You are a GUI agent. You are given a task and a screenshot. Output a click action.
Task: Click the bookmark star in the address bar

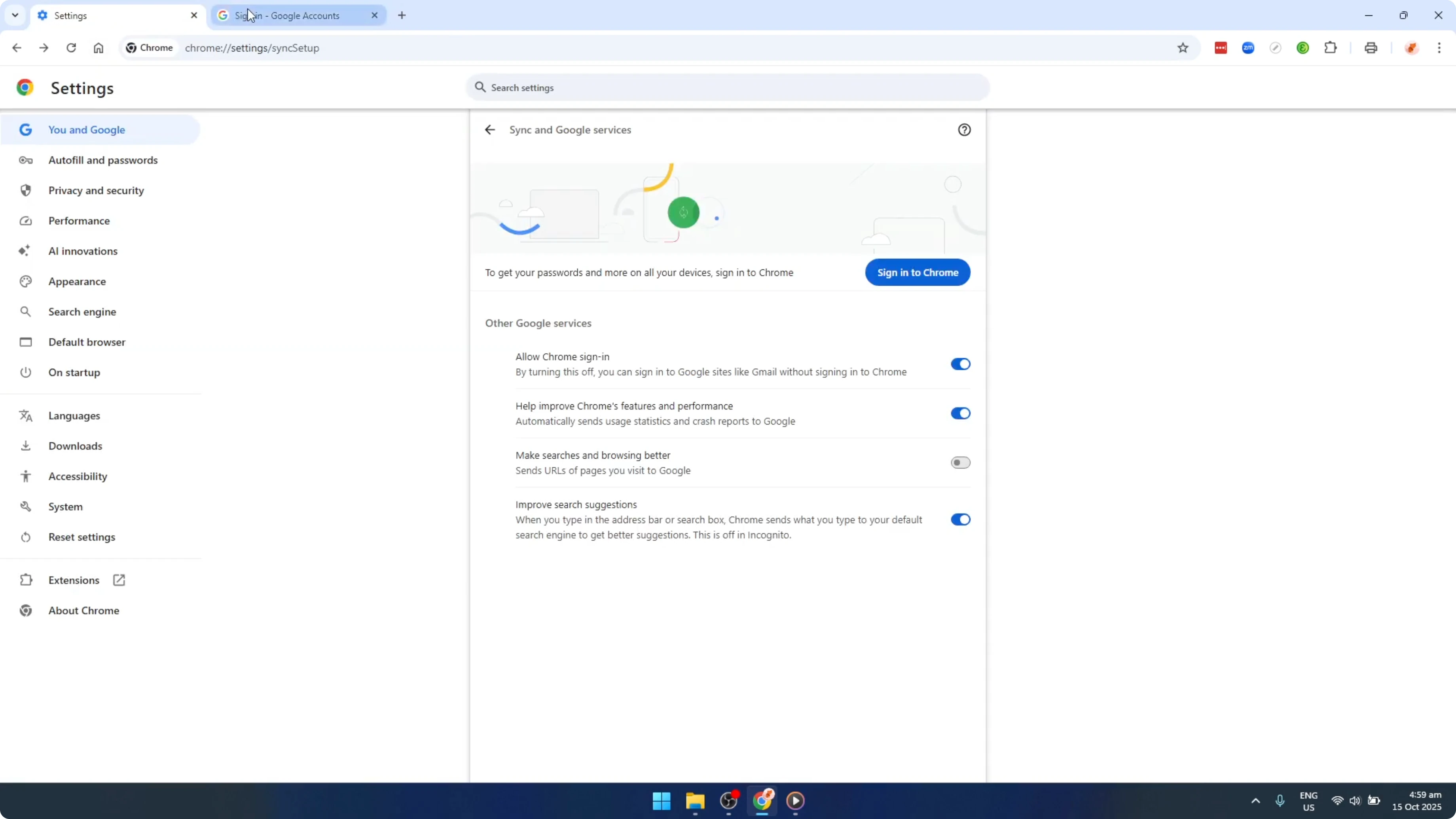(1183, 47)
